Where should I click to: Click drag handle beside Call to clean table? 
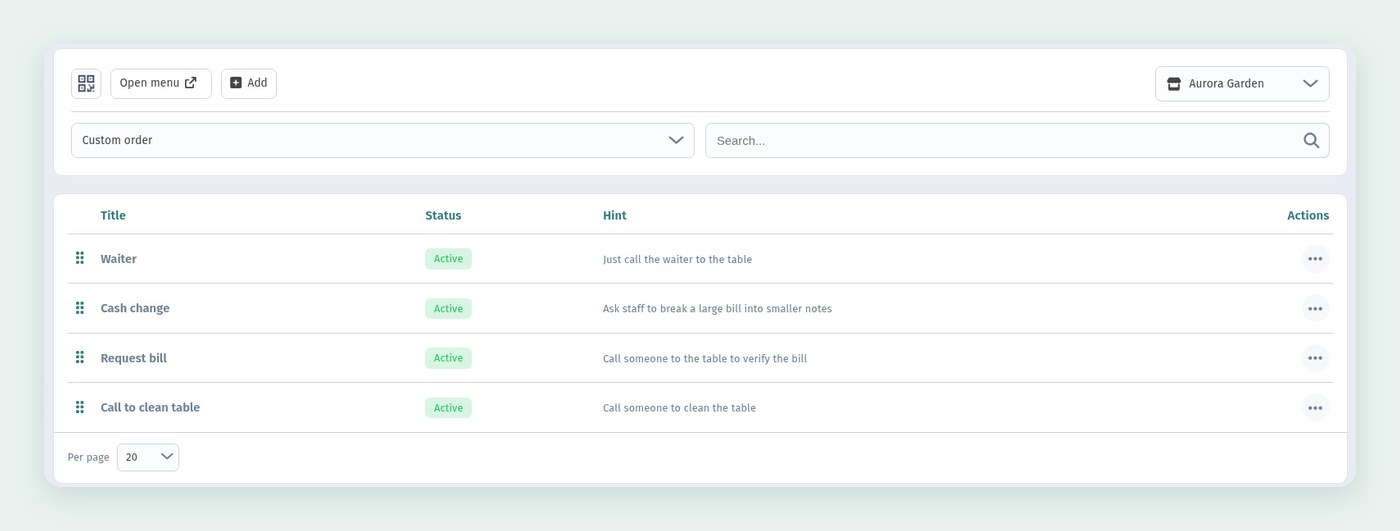click(x=80, y=407)
